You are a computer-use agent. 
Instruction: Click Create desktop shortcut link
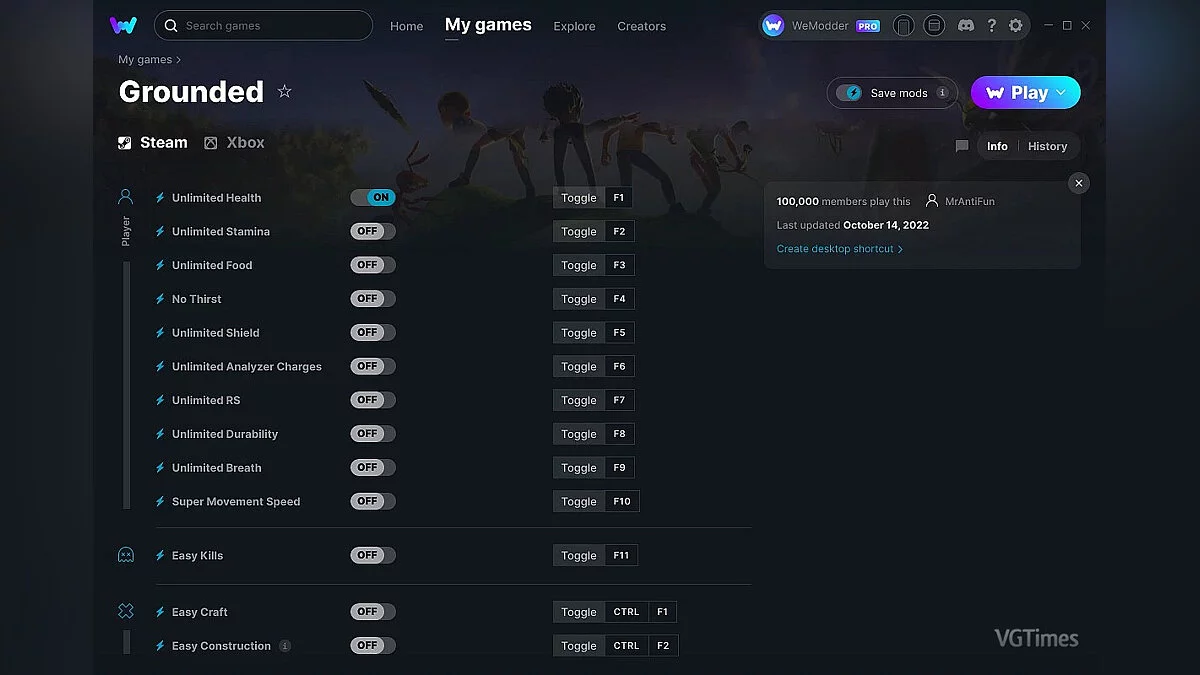pos(839,249)
